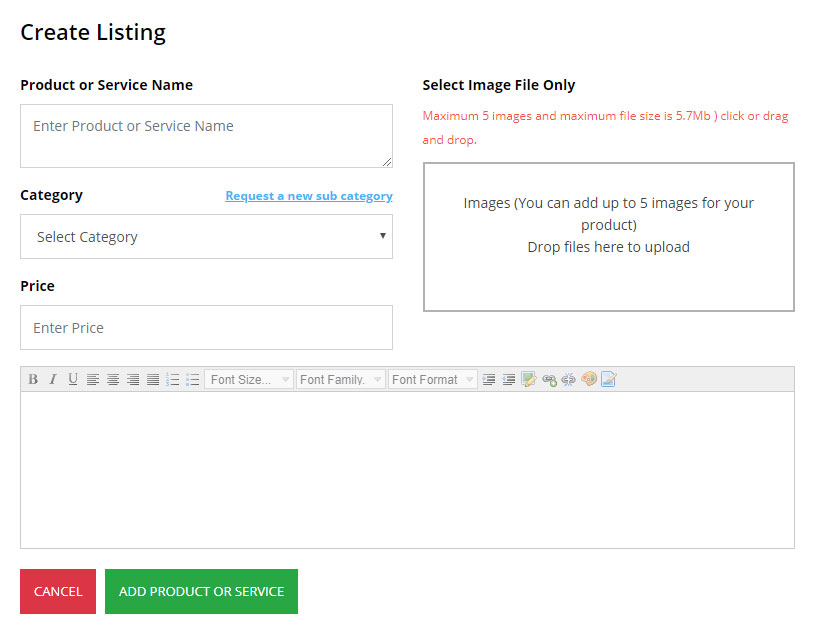Click the Enter Price input field
Screen dimensions: 815x636
pyautogui.click(x=206, y=328)
